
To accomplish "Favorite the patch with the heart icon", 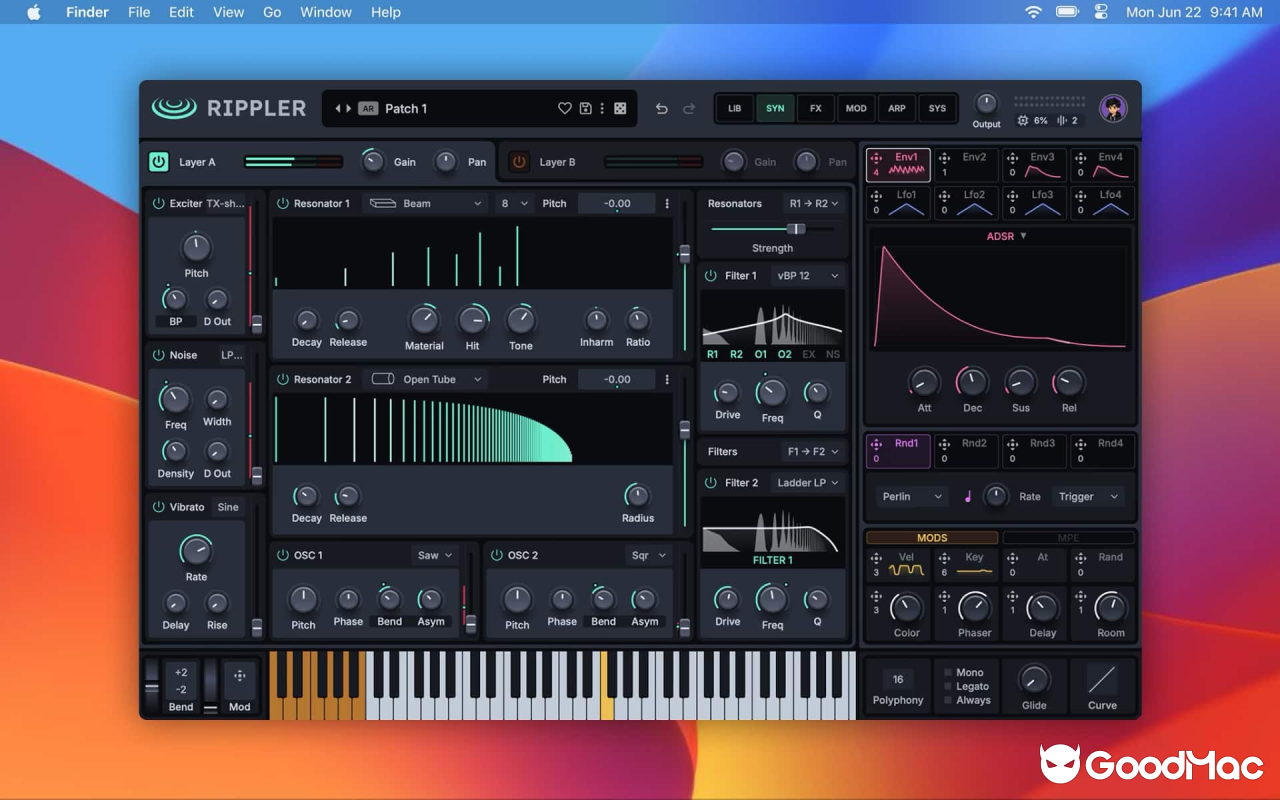I will point(565,108).
